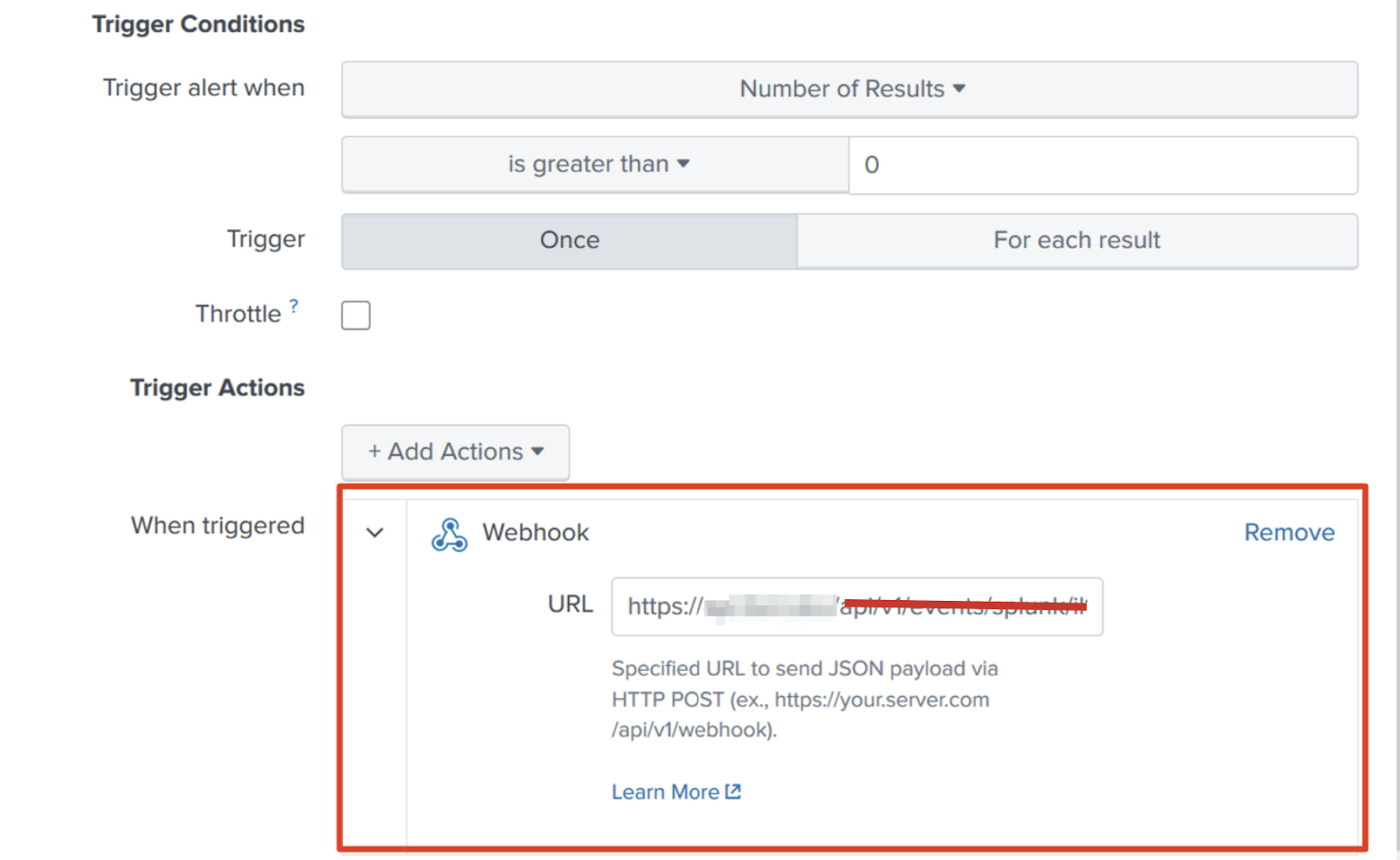Select the Once trigger option
Image resolution: width=1400 pixels, height=860 pixels.
pyautogui.click(x=569, y=241)
